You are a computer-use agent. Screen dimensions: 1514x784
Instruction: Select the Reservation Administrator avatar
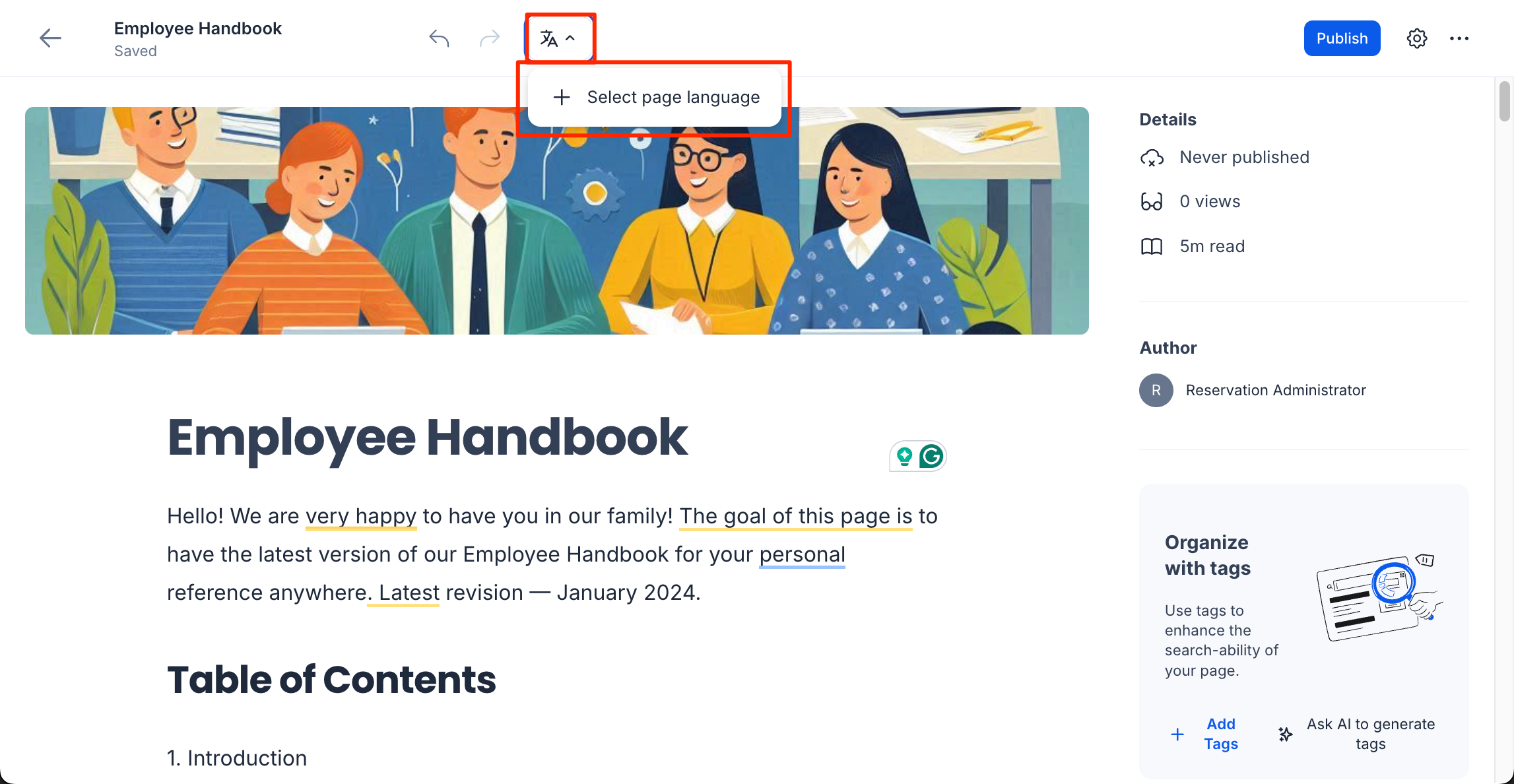click(1156, 390)
